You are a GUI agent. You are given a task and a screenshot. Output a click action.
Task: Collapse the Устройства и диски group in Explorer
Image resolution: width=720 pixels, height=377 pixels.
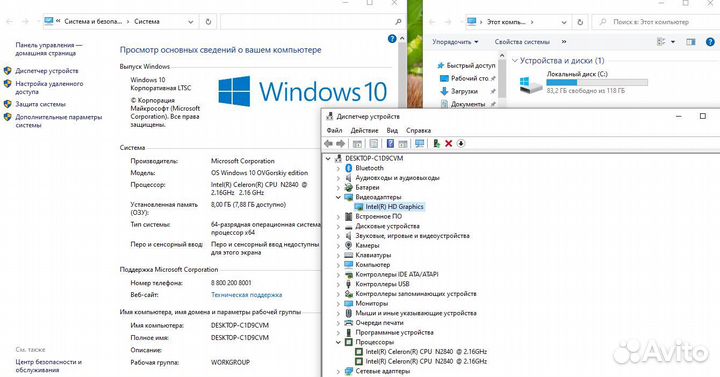(x=515, y=61)
